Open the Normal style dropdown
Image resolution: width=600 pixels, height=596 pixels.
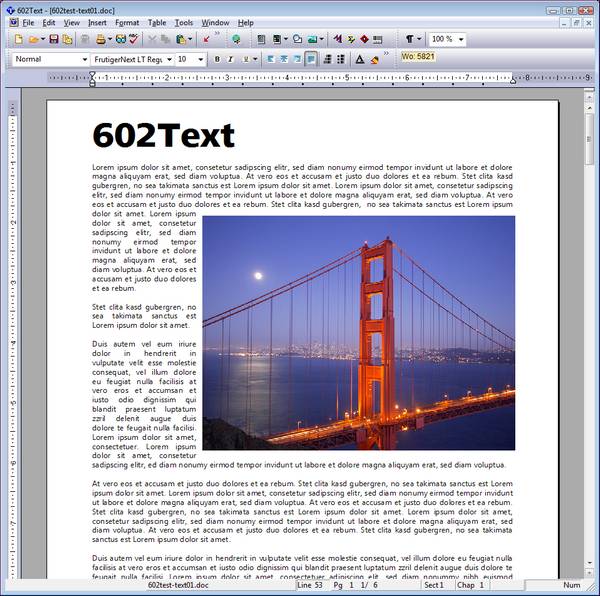coord(85,60)
